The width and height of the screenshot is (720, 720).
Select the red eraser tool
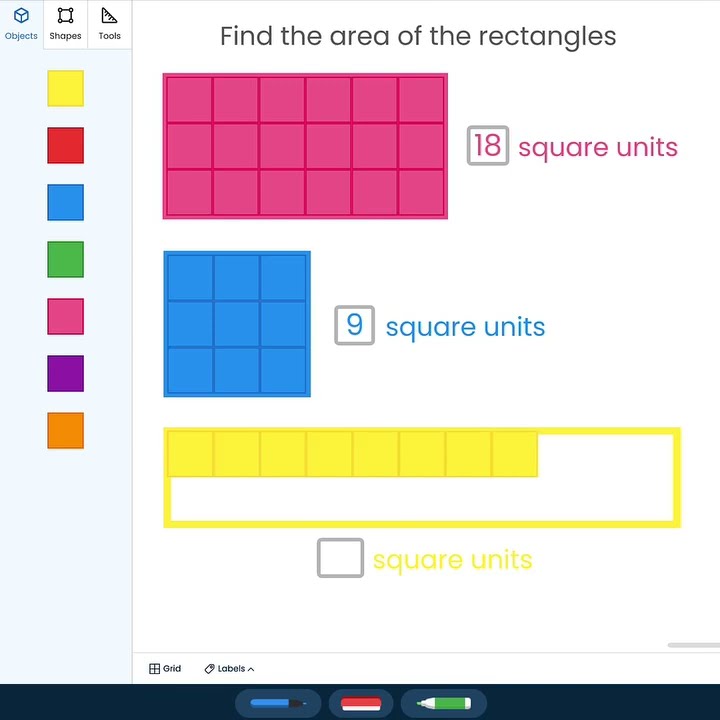pyautogui.click(x=361, y=703)
